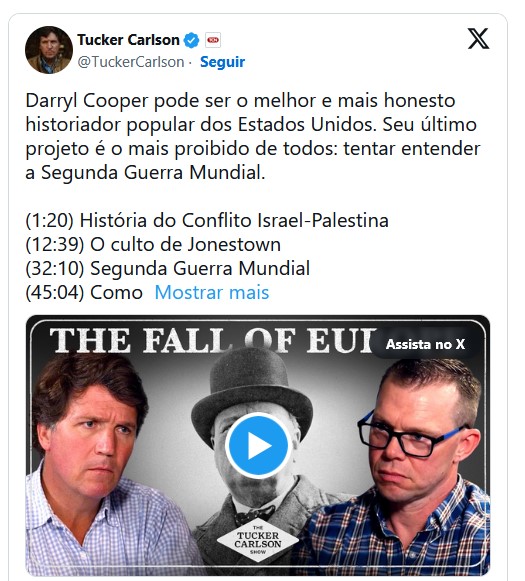This screenshot has width=525, height=581.
Task: Jump to the (45:04) timestamp
Action: coord(55,292)
